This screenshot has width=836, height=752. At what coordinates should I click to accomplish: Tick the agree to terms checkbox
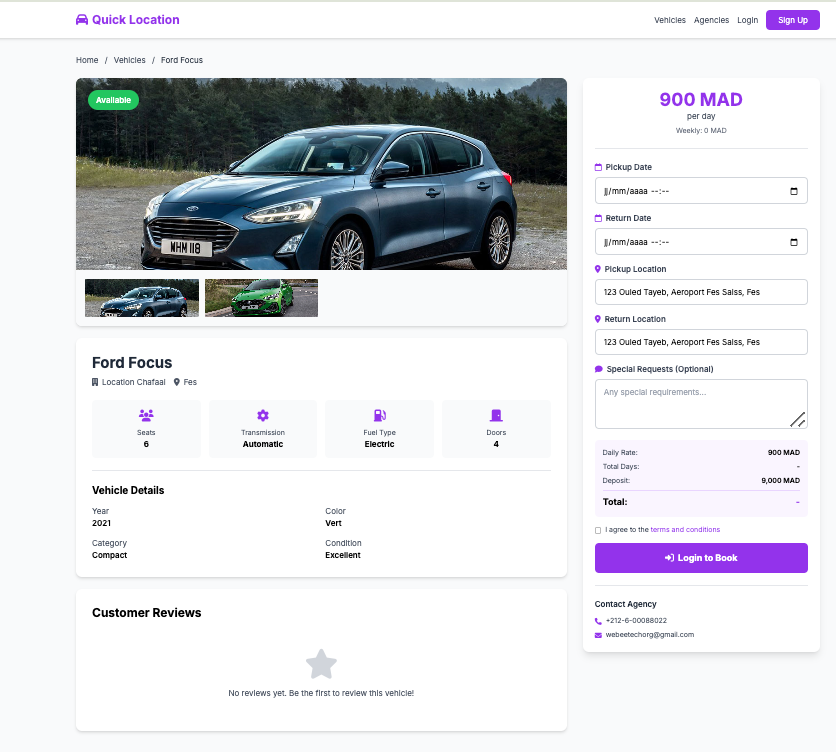pos(598,530)
